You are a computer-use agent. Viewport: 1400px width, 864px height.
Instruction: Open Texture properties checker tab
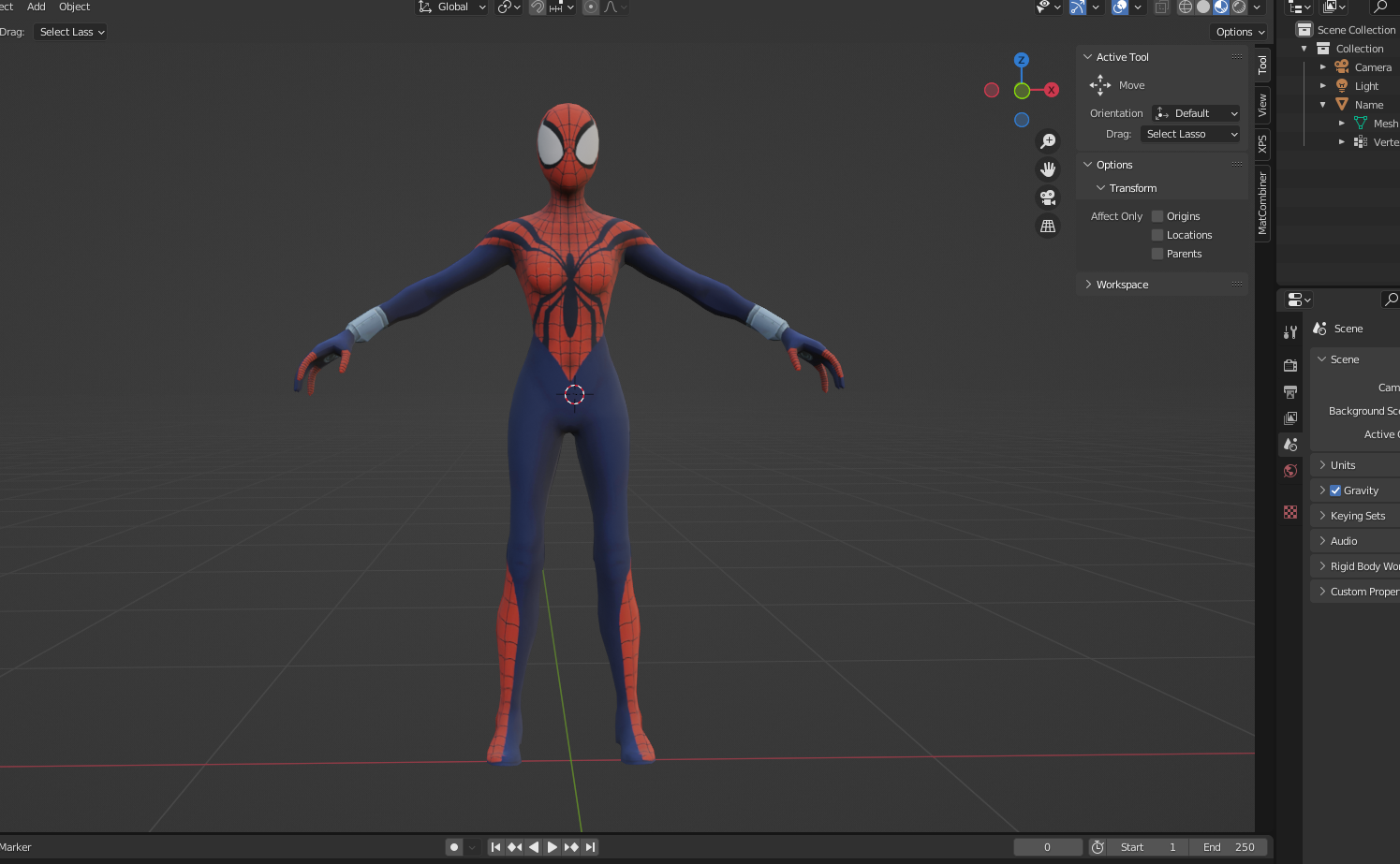1290,512
